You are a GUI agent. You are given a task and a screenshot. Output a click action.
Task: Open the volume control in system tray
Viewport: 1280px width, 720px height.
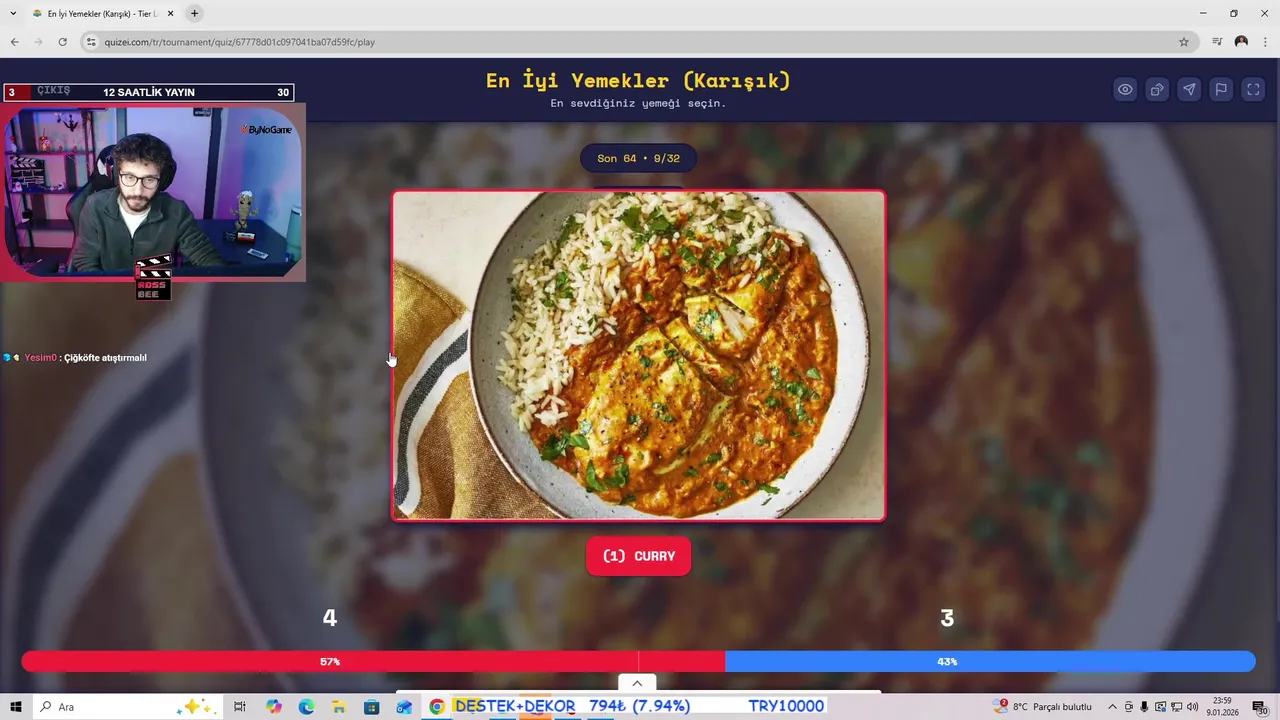(x=1192, y=706)
